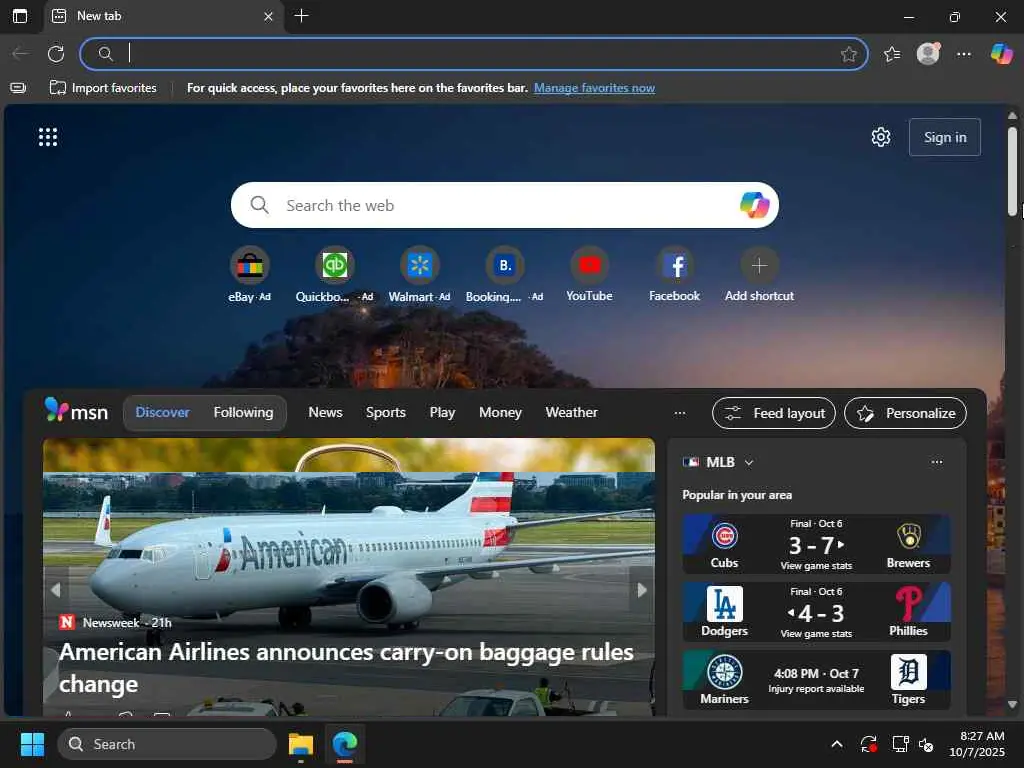The image size is (1024, 768).
Task: Show next story with right carousel arrow
Action: (x=641, y=590)
